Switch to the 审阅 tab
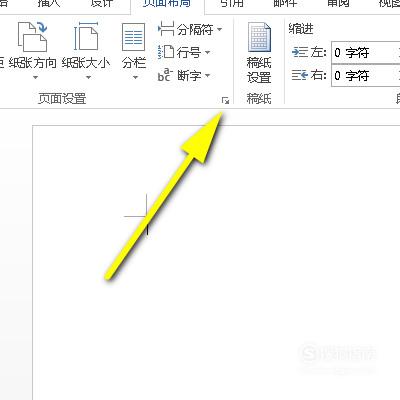400x400 pixels. click(x=338, y=4)
